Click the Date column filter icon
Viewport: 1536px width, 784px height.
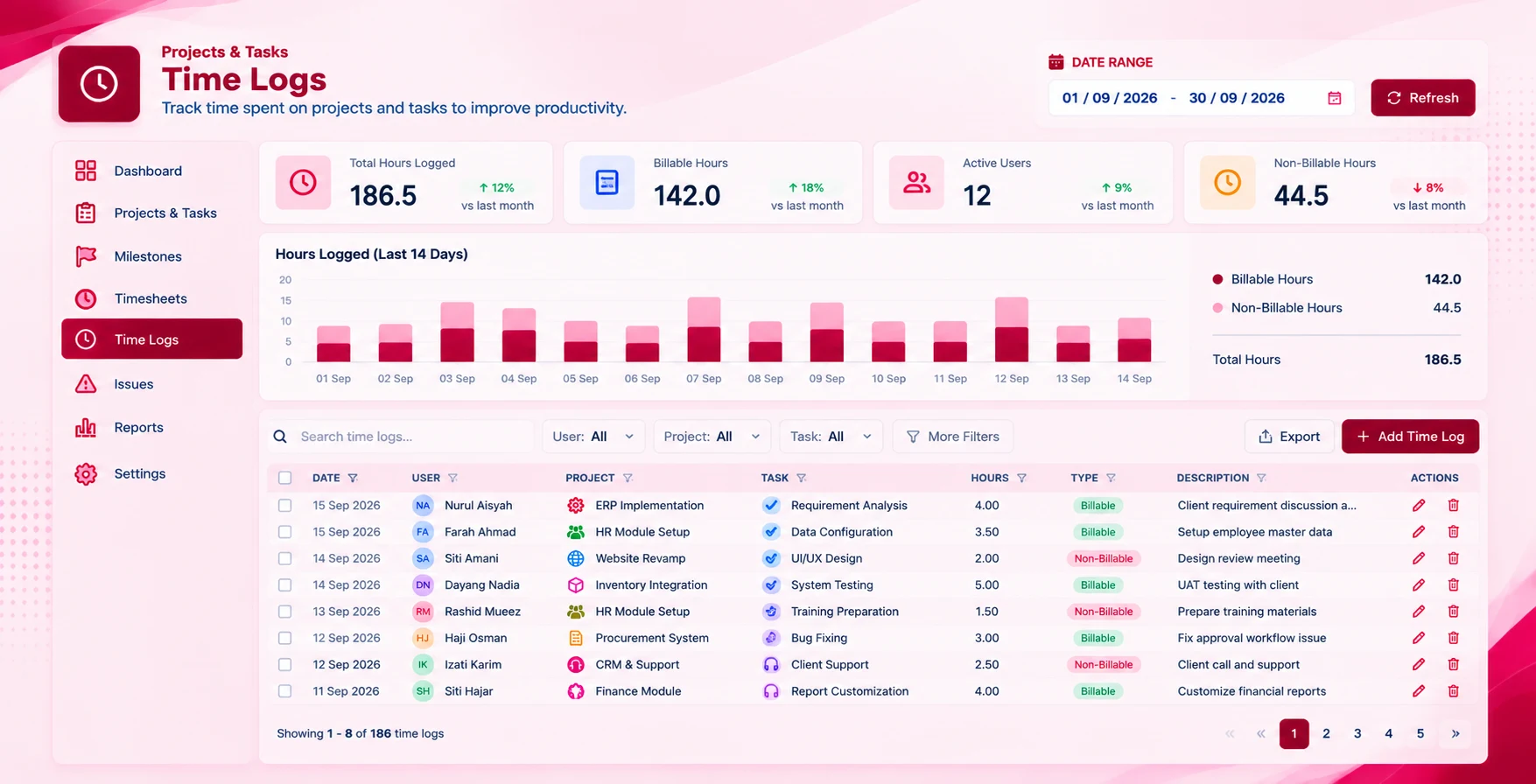pos(353,478)
